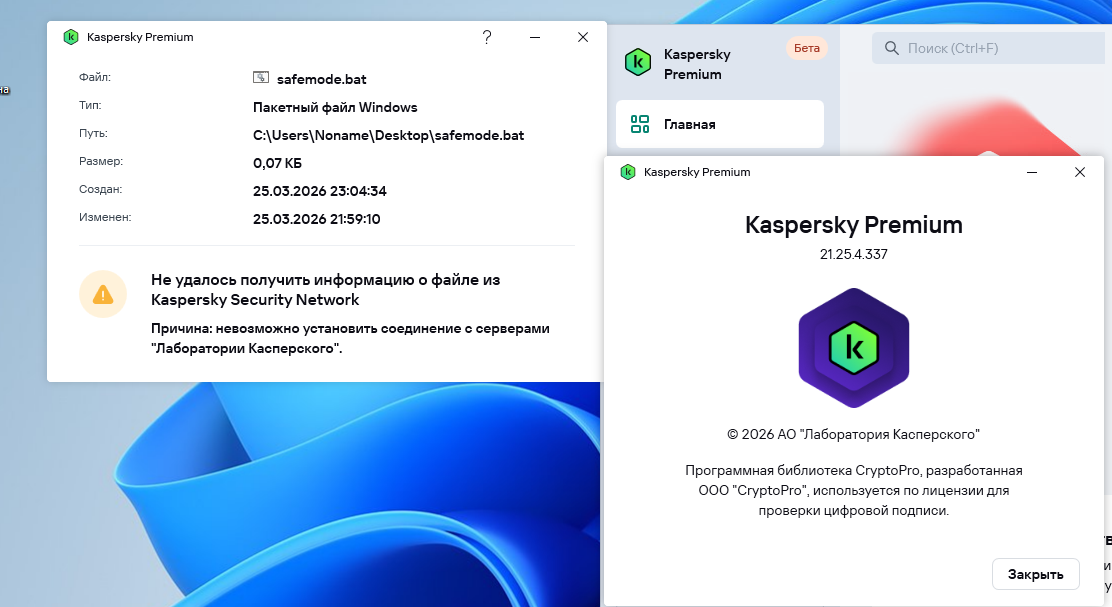This screenshot has height=607, width=1112.
Task: Click the CryptoPro license notice text
Action: click(x=854, y=491)
